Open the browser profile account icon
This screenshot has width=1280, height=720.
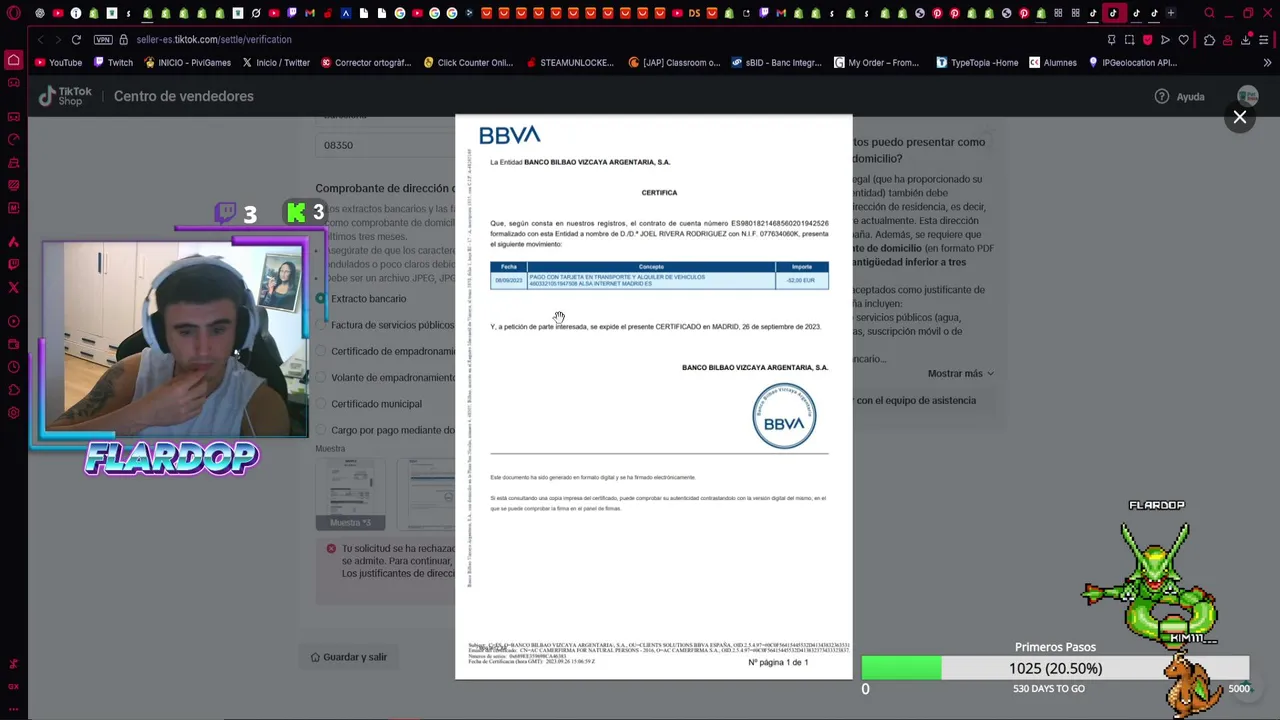(x=1228, y=40)
